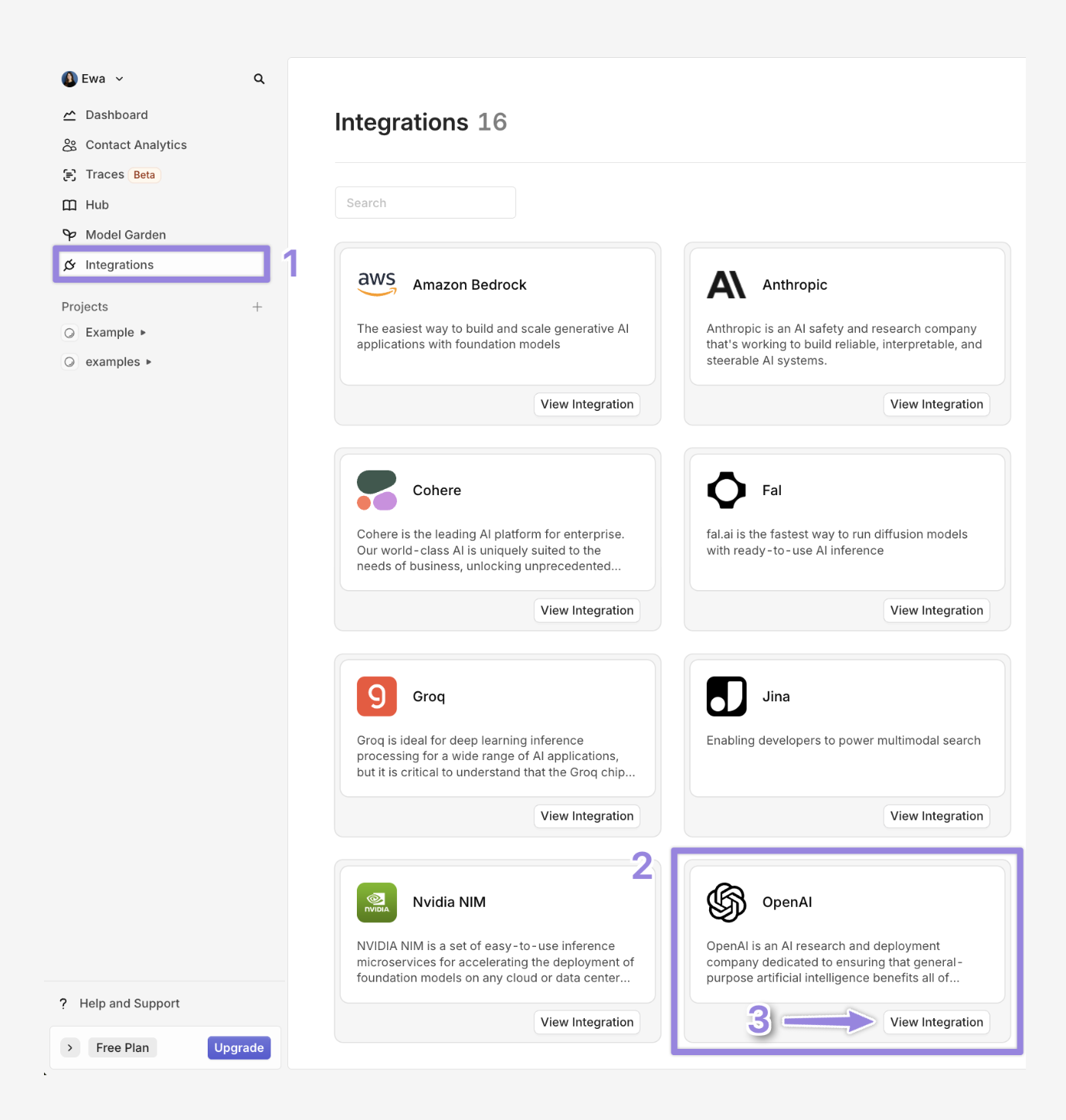The height and width of the screenshot is (1120, 1066).
Task: Click the Nvidia NIM logo
Action: (x=377, y=902)
